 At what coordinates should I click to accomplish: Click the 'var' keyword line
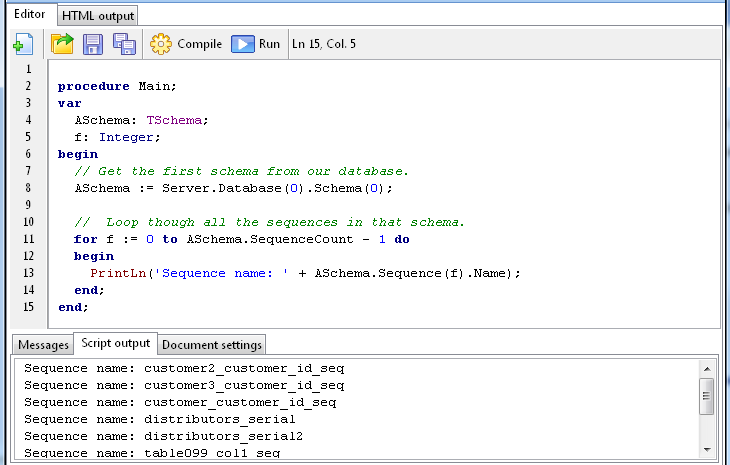(x=70, y=103)
